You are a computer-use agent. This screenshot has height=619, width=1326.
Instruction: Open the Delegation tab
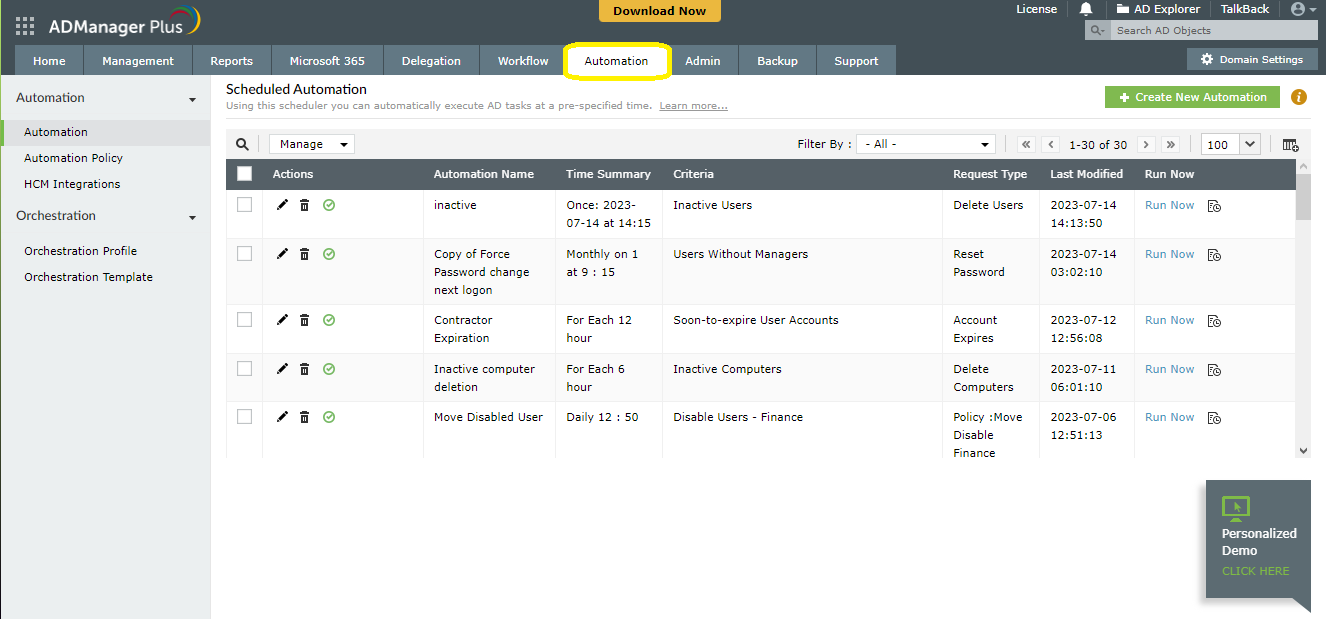point(431,61)
